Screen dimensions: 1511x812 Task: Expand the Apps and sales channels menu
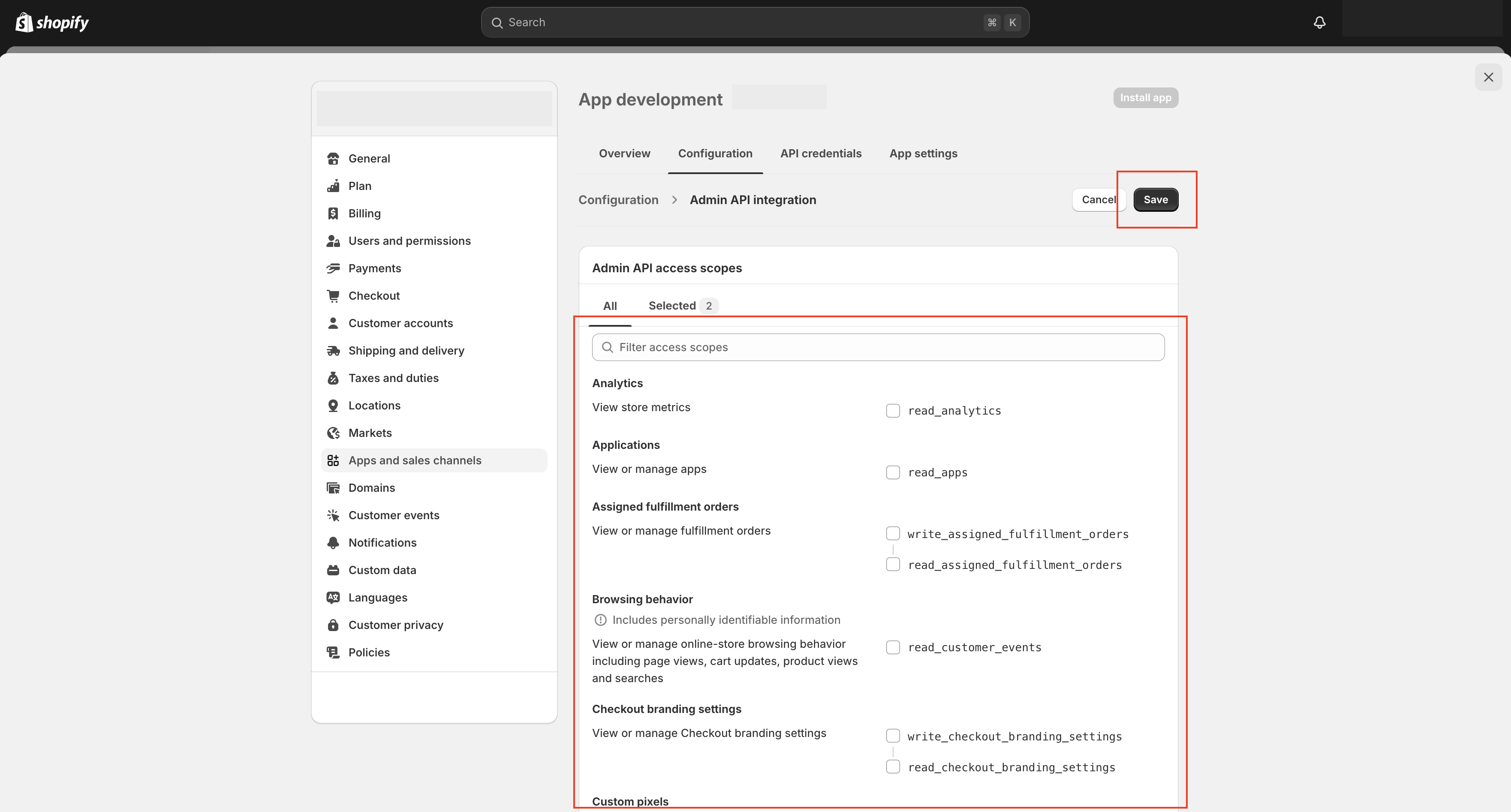(415, 460)
